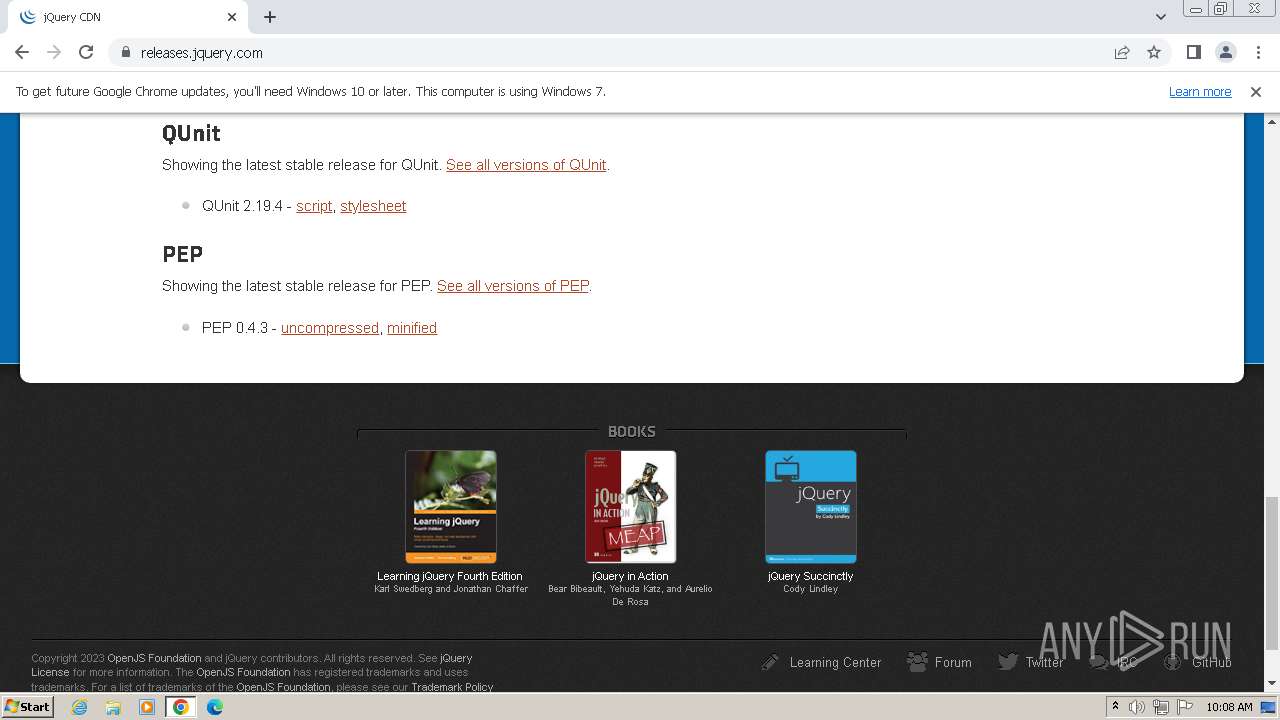
Task: Click the Learning Center pencil icon
Action: point(770,662)
